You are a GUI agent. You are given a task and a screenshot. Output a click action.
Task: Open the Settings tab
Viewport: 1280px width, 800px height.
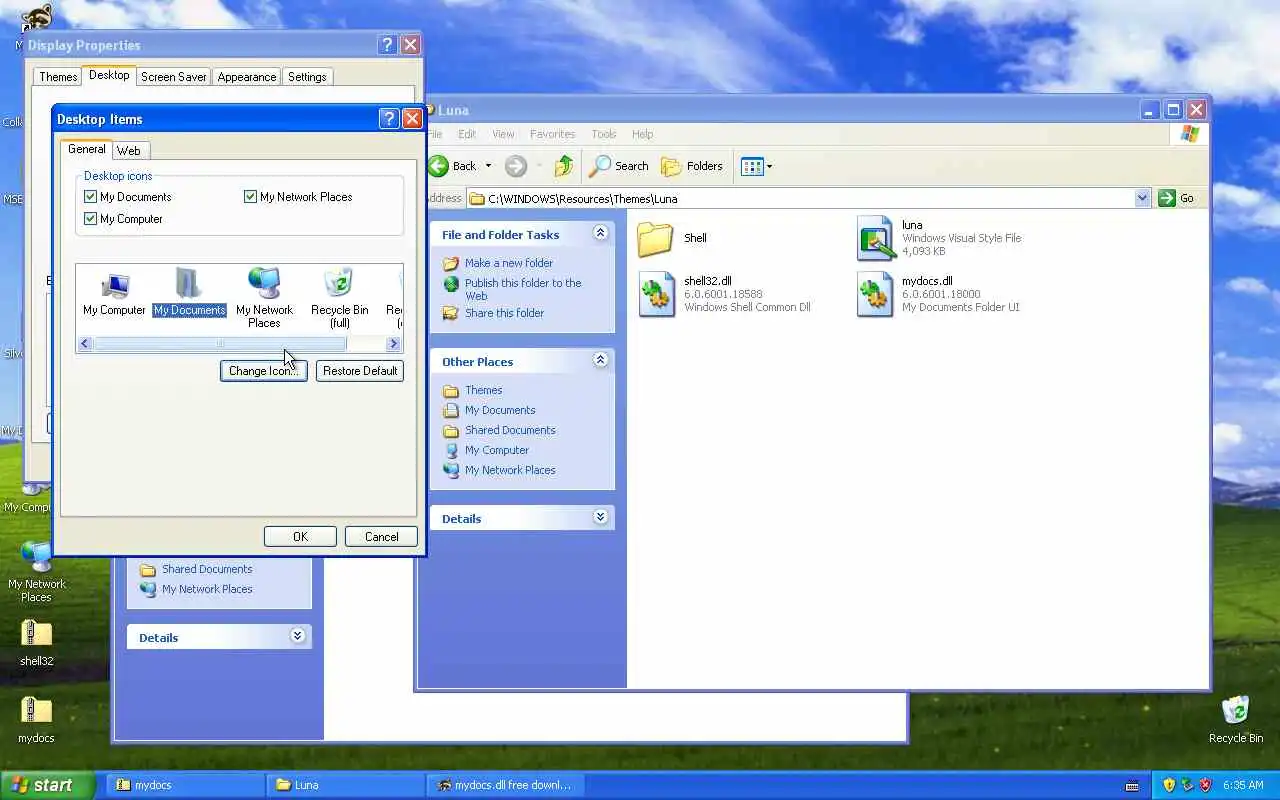307,77
